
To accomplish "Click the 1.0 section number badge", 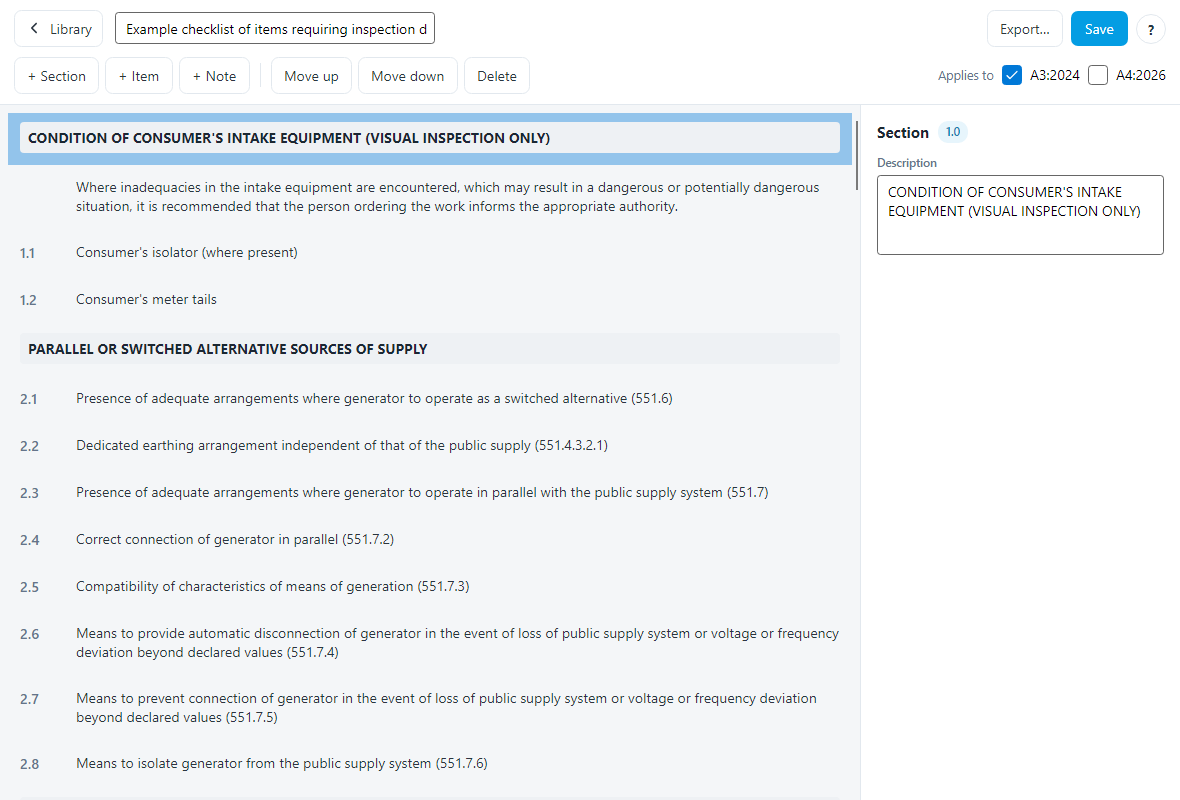I will point(953,132).
